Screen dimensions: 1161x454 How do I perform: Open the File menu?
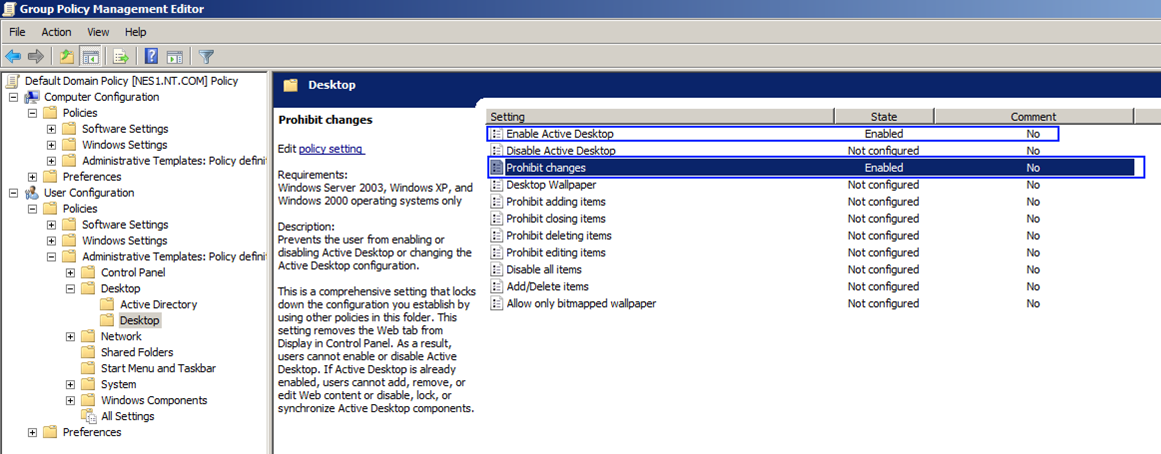pos(17,32)
